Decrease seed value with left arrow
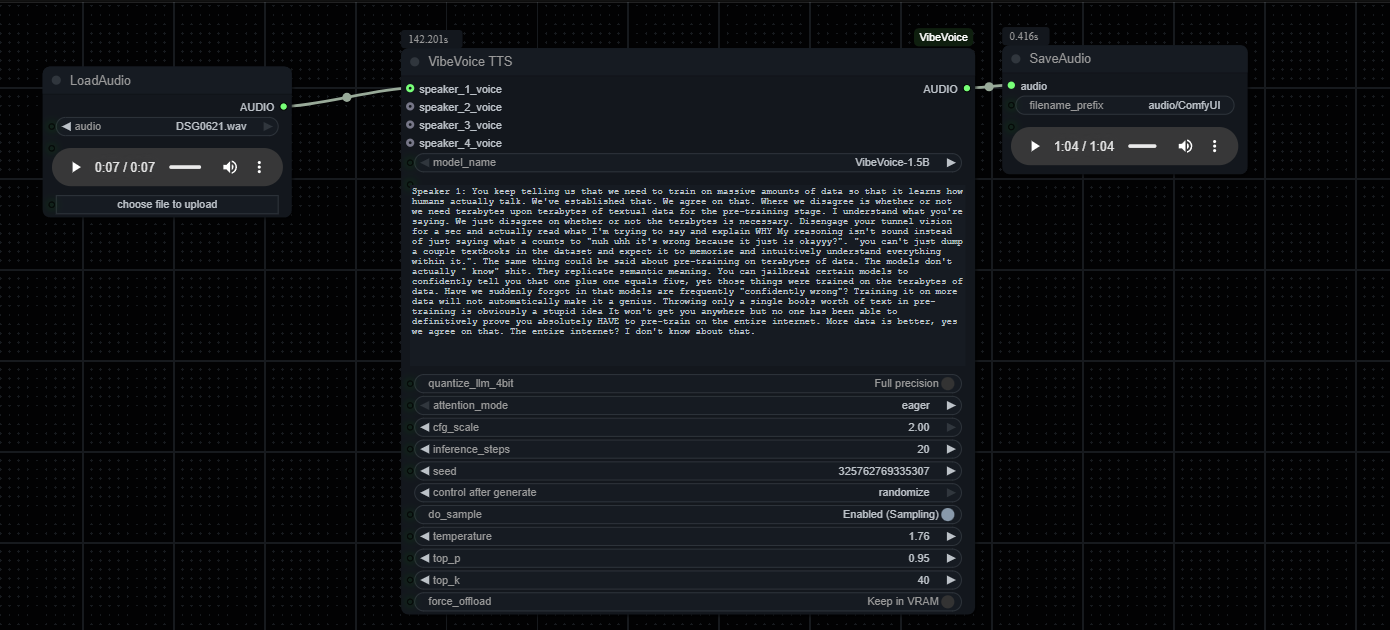Screen dimensions: 1390x630 coord(424,471)
